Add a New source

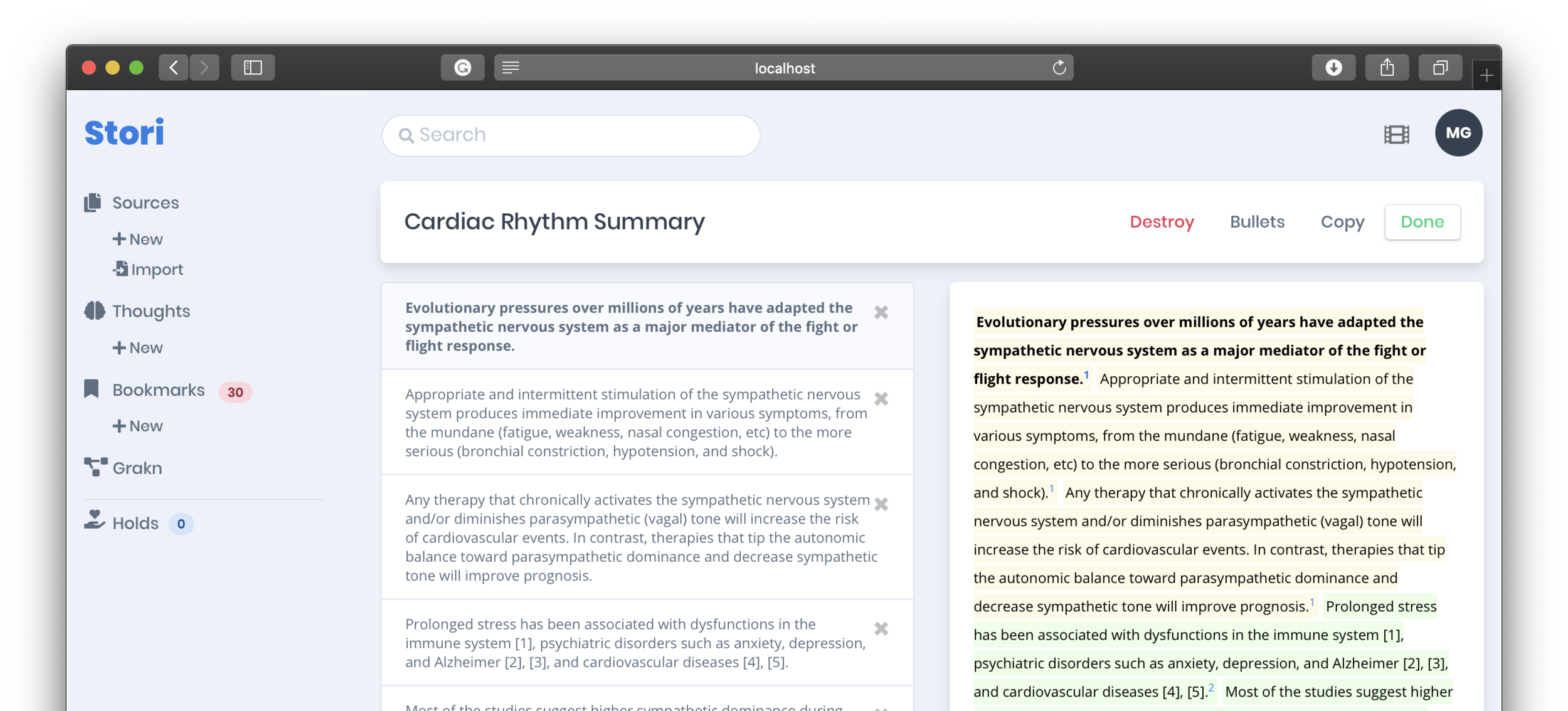138,239
